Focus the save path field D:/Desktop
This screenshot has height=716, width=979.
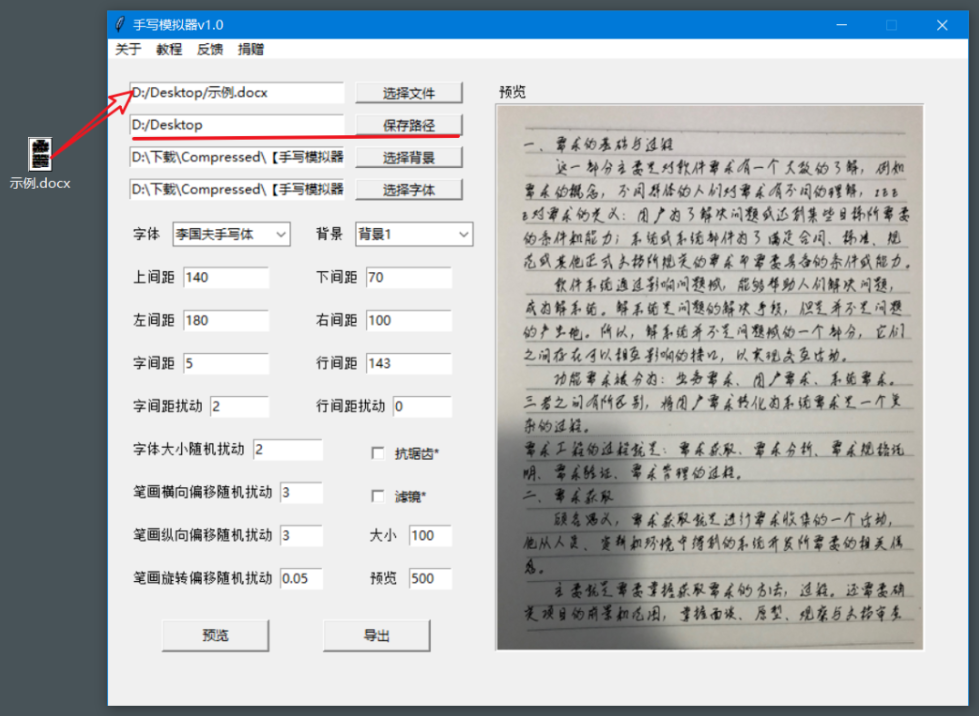(237, 125)
